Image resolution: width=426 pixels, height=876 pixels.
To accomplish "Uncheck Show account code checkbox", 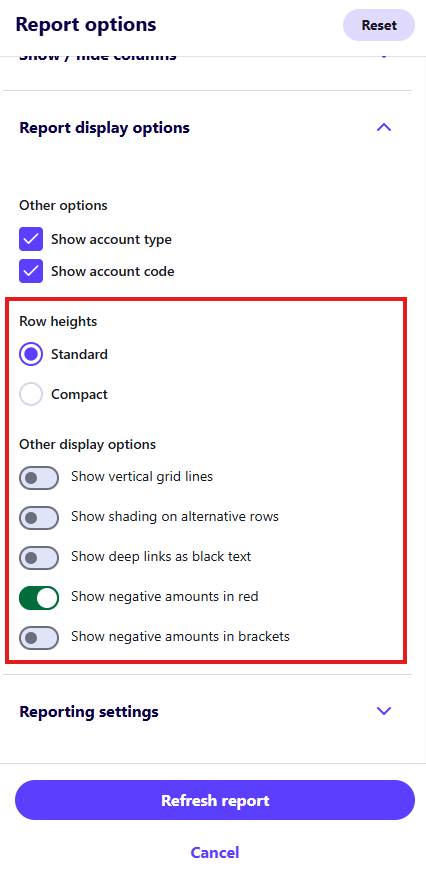I will point(31,271).
